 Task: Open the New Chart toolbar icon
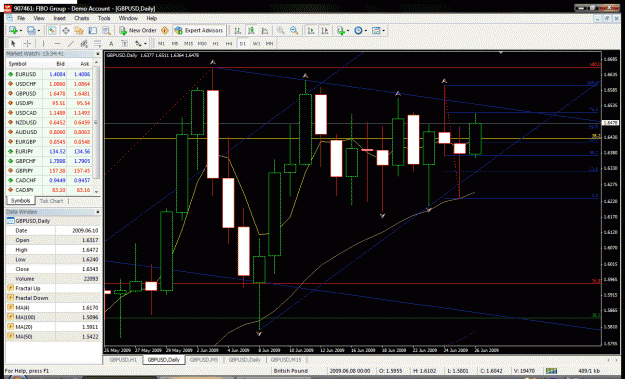12,30
